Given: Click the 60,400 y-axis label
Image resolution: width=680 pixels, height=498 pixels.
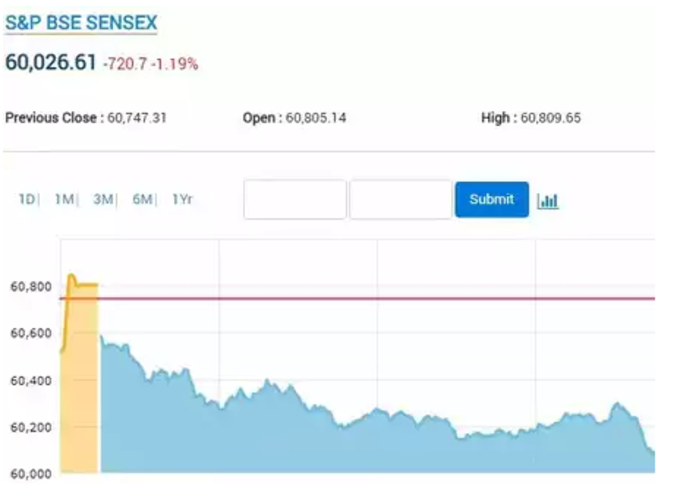Looking at the screenshot, I should (x=31, y=381).
